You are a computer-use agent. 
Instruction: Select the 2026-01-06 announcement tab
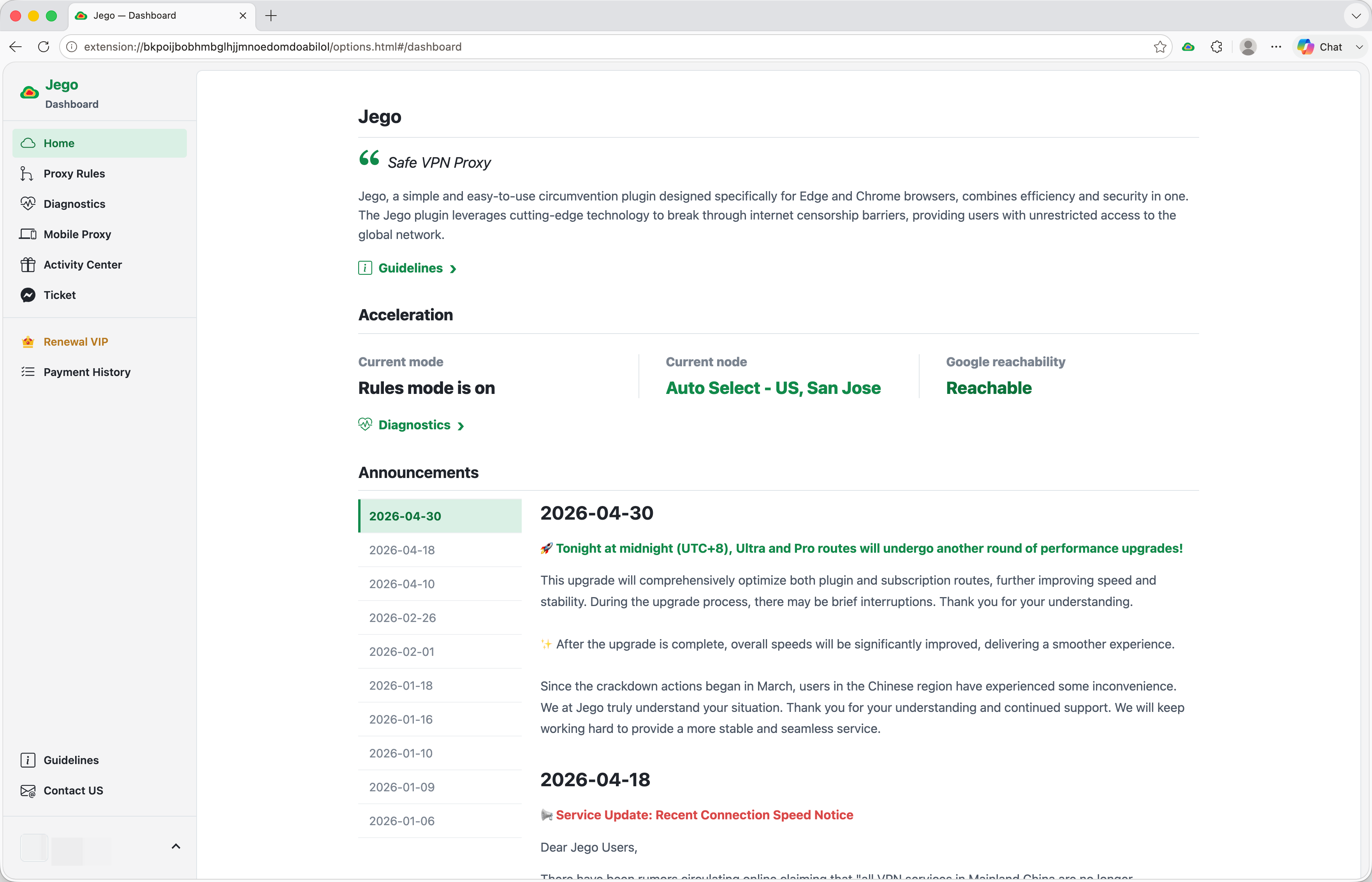click(x=440, y=821)
